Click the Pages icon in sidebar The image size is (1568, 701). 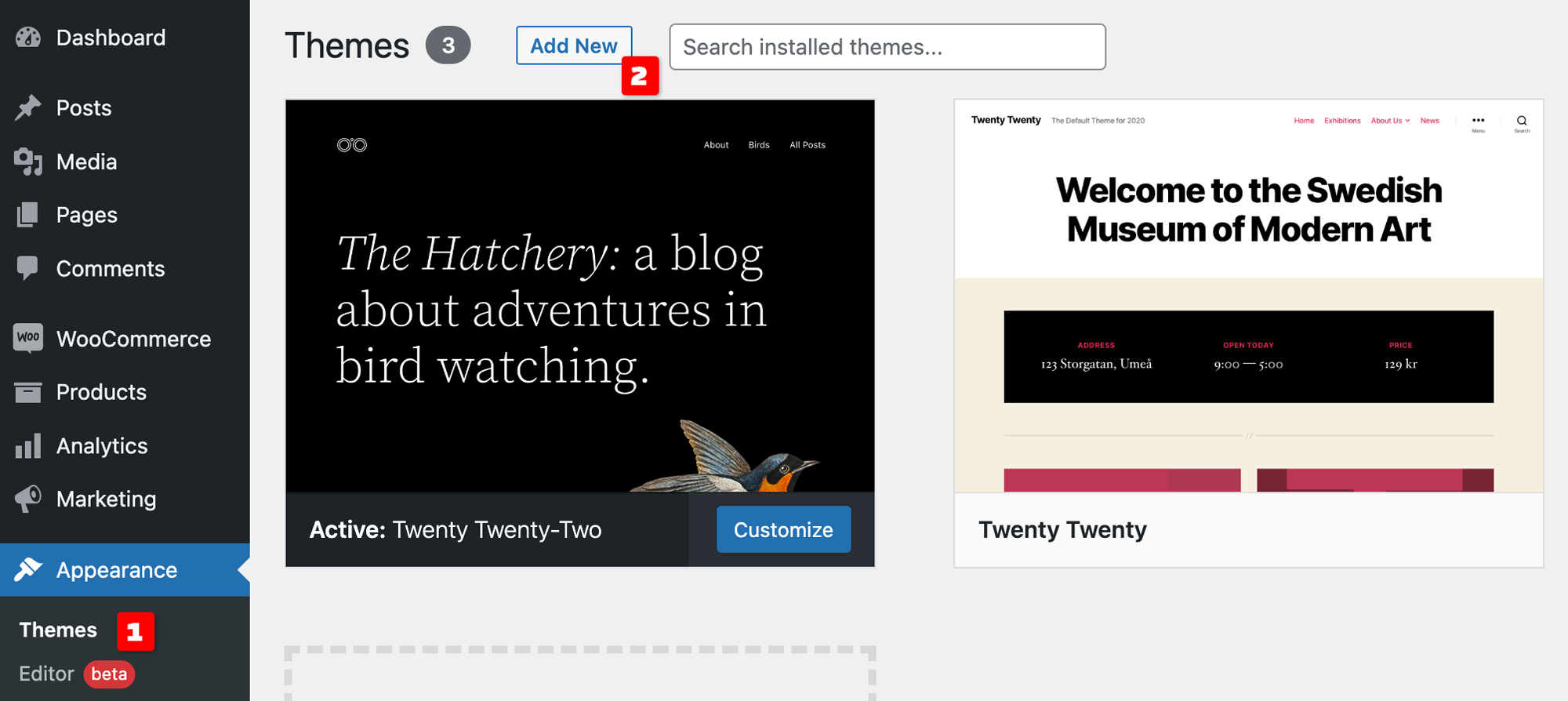click(x=28, y=215)
